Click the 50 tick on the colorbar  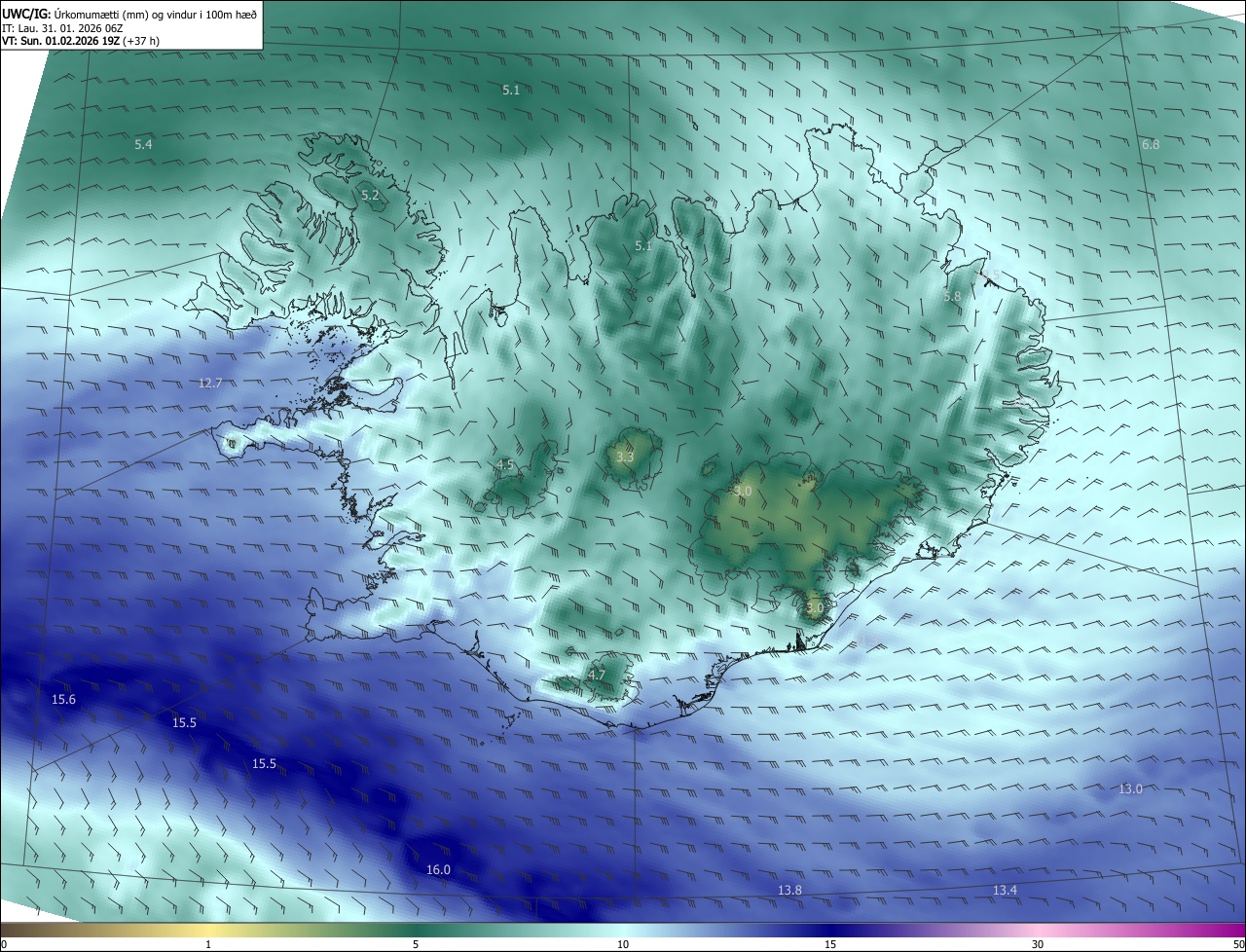[1238, 944]
